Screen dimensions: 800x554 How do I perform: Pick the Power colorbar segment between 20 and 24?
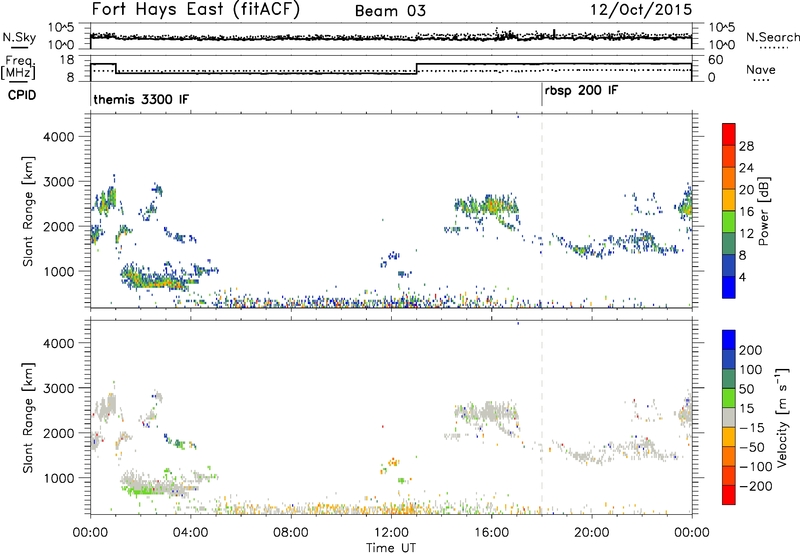pos(729,178)
